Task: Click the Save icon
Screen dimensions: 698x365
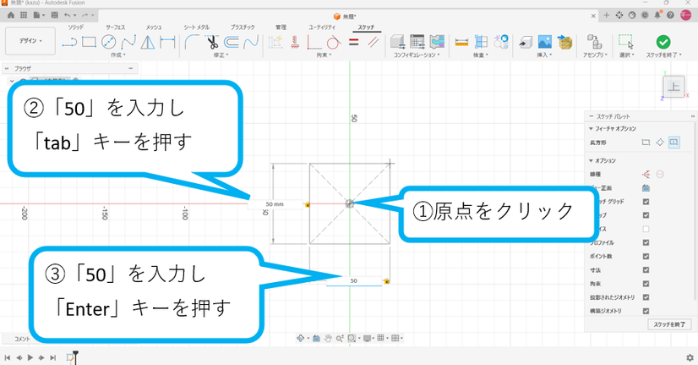Action: pyautogui.click(x=54, y=15)
